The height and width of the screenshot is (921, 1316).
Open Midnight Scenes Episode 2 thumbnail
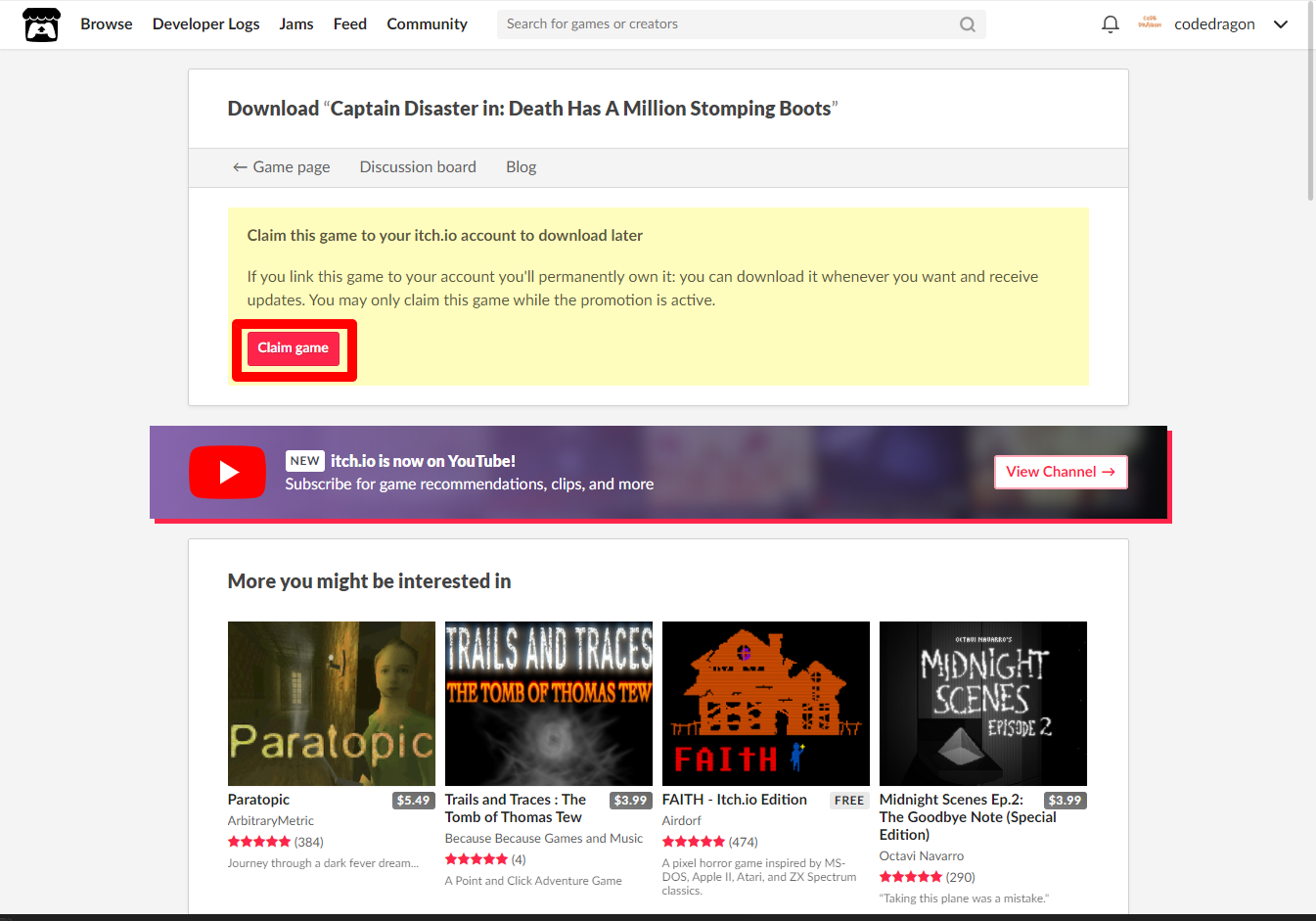point(983,704)
